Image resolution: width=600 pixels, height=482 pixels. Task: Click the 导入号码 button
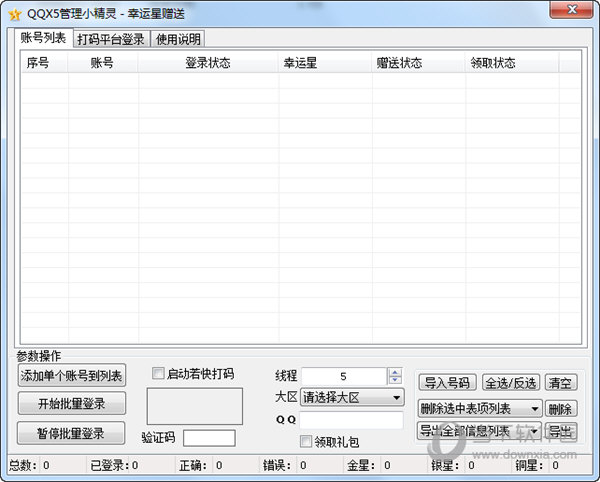tap(447, 383)
